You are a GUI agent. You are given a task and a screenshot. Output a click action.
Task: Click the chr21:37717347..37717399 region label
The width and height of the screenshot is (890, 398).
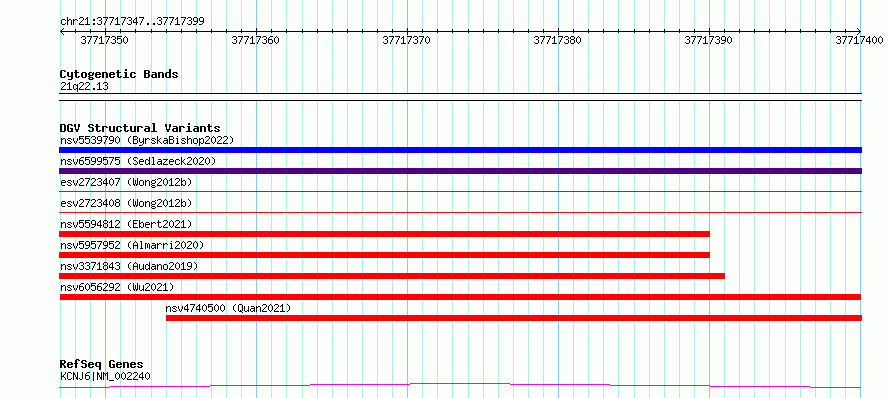click(x=132, y=22)
